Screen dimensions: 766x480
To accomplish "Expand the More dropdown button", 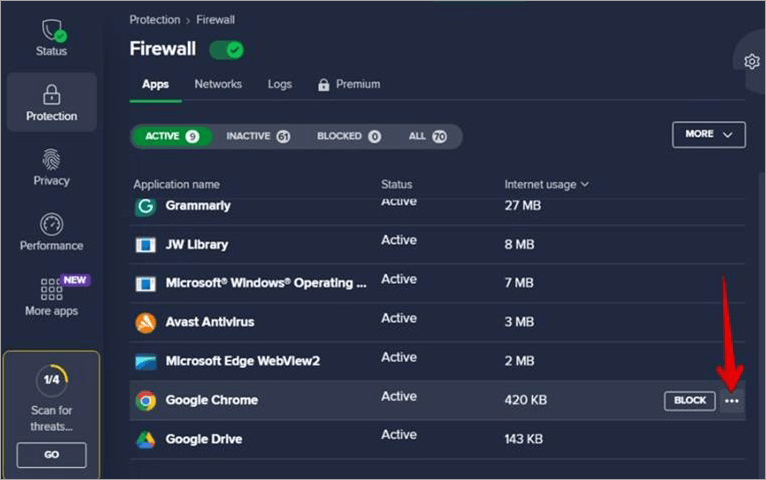I will pos(708,134).
